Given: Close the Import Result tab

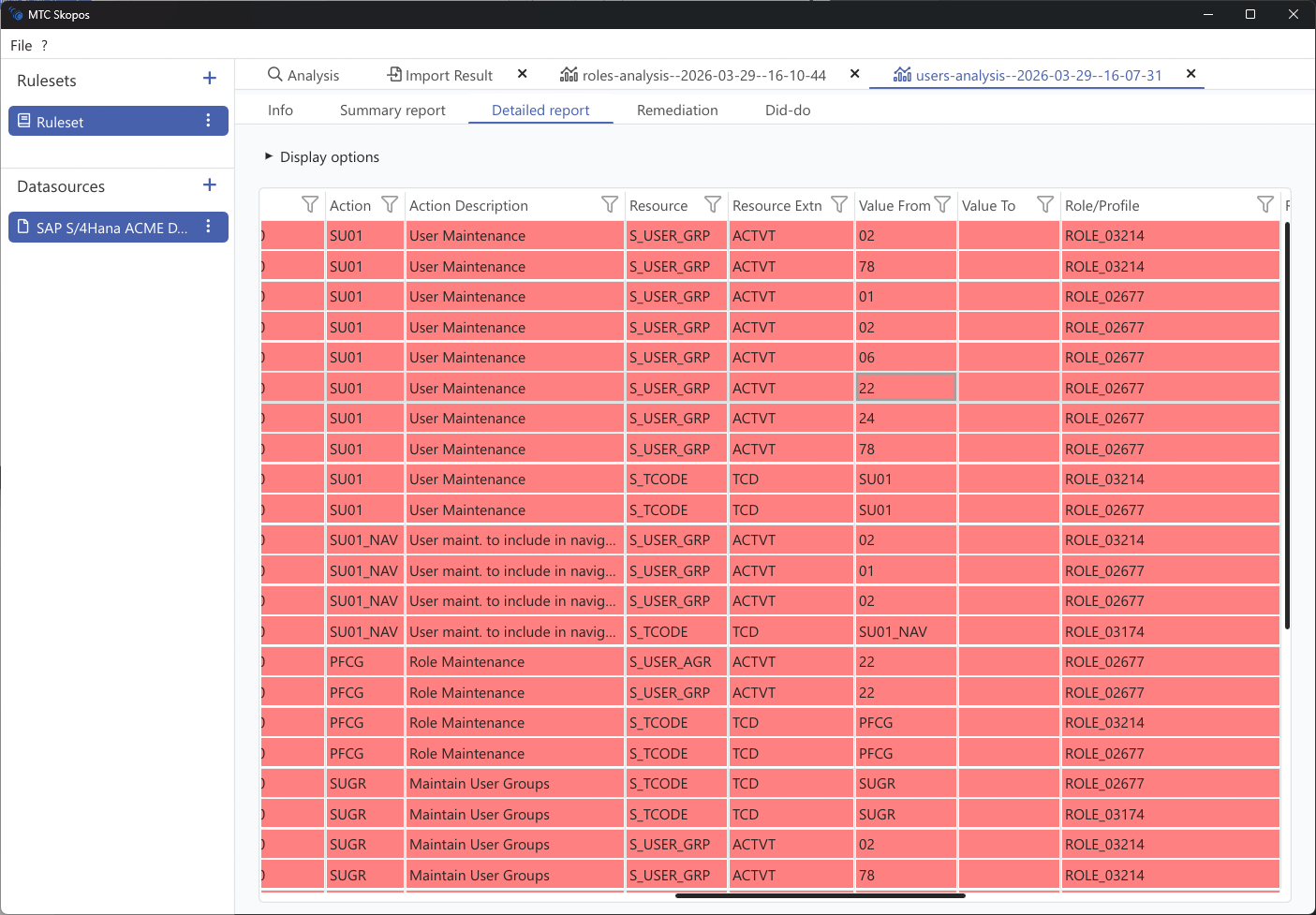Looking at the screenshot, I should click(522, 74).
